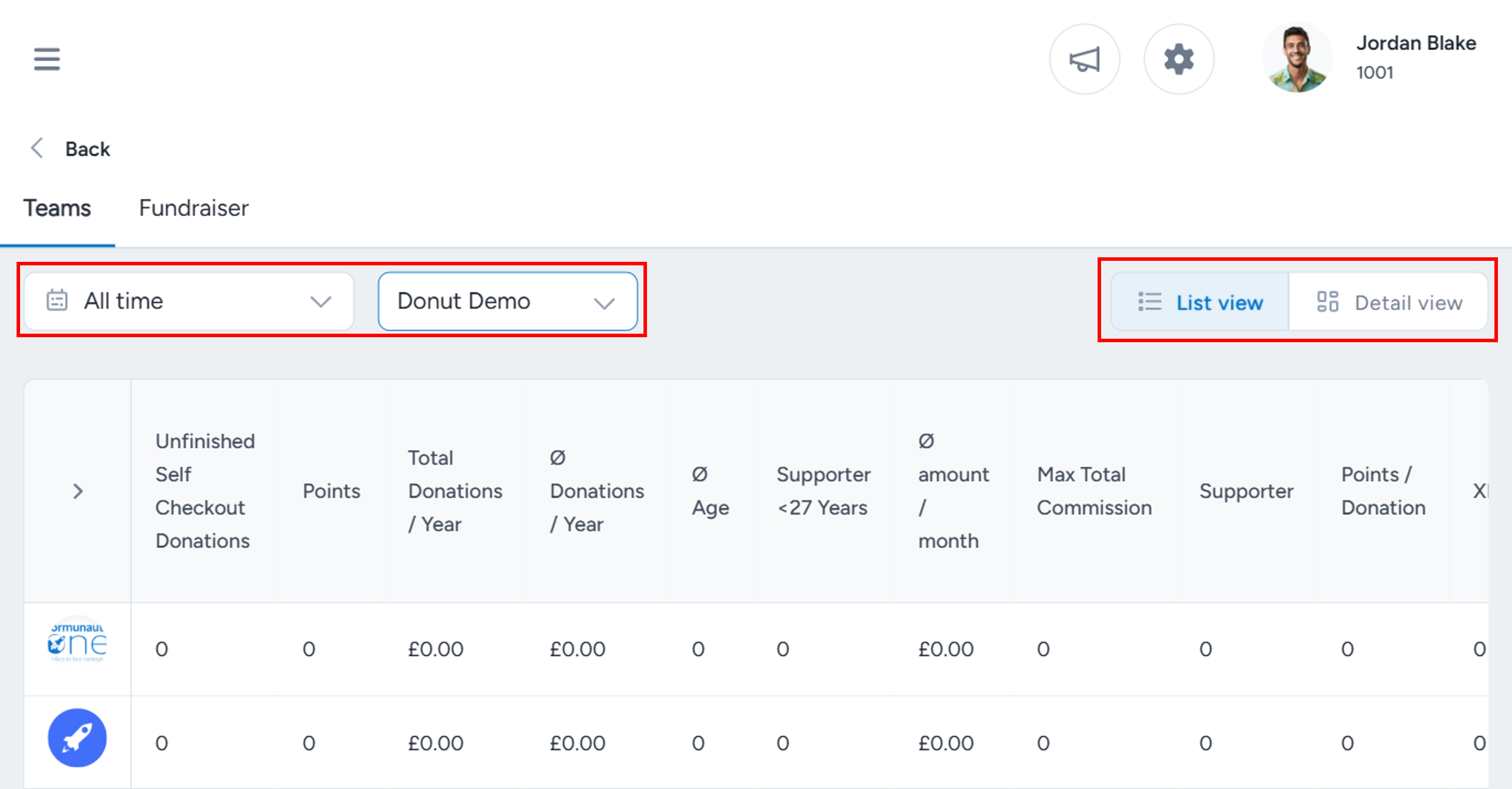Open the hamburger navigation menu
Viewport: 1512px width, 789px height.
click(47, 59)
